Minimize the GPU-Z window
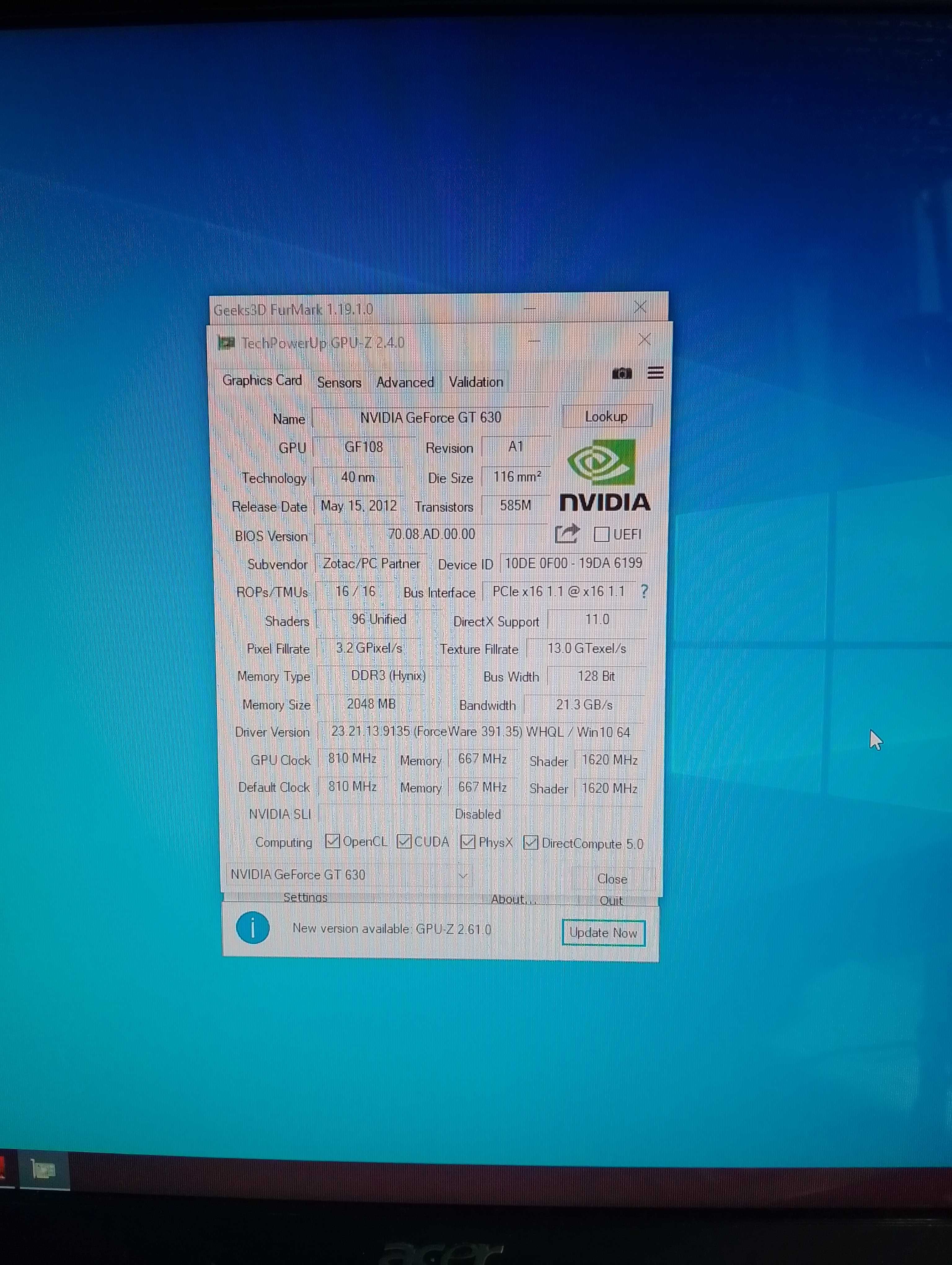The image size is (952, 1265). coord(534,341)
